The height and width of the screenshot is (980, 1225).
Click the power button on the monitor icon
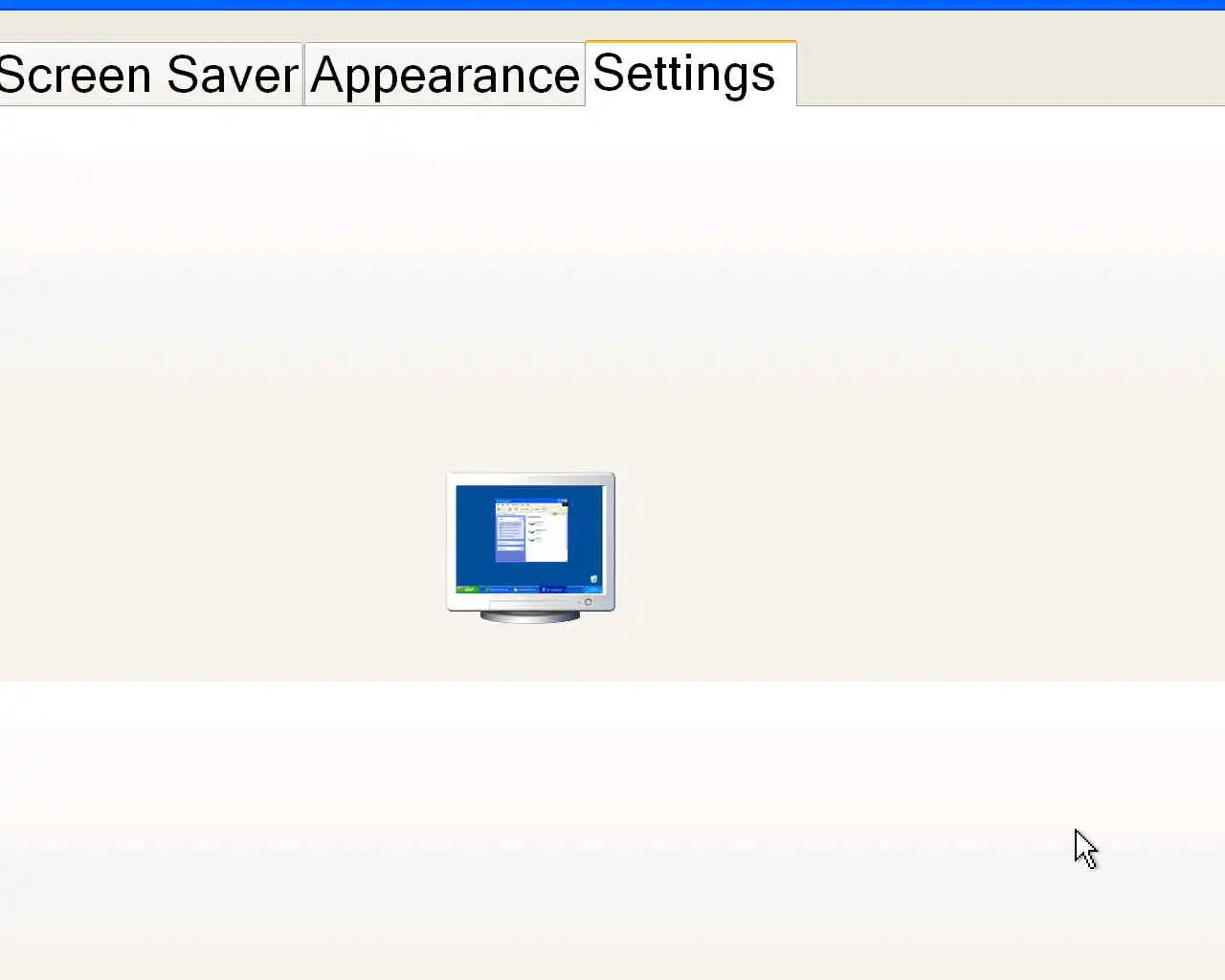pos(589,602)
